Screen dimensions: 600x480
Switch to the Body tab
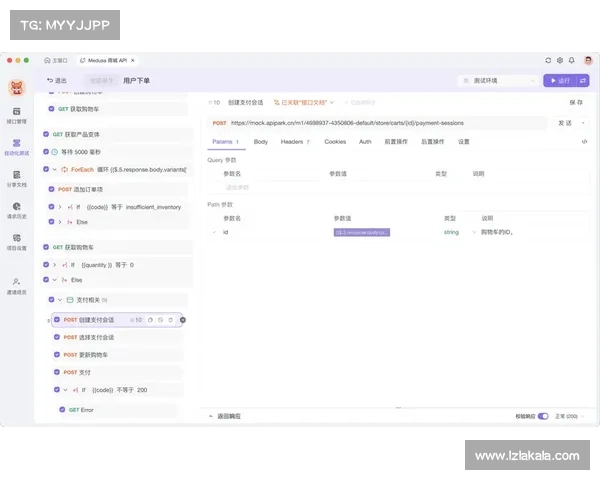(x=261, y=142)
